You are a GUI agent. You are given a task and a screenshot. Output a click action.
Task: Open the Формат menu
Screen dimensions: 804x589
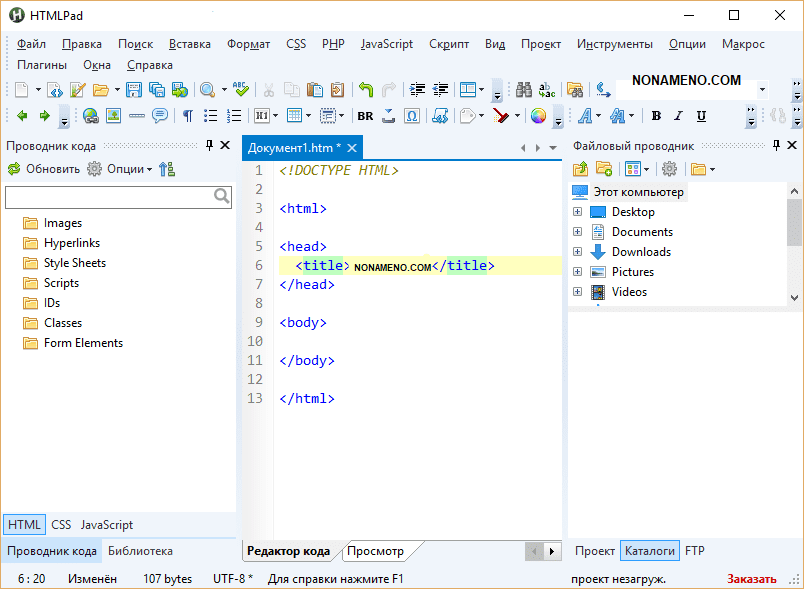click(x=248, y=44)
